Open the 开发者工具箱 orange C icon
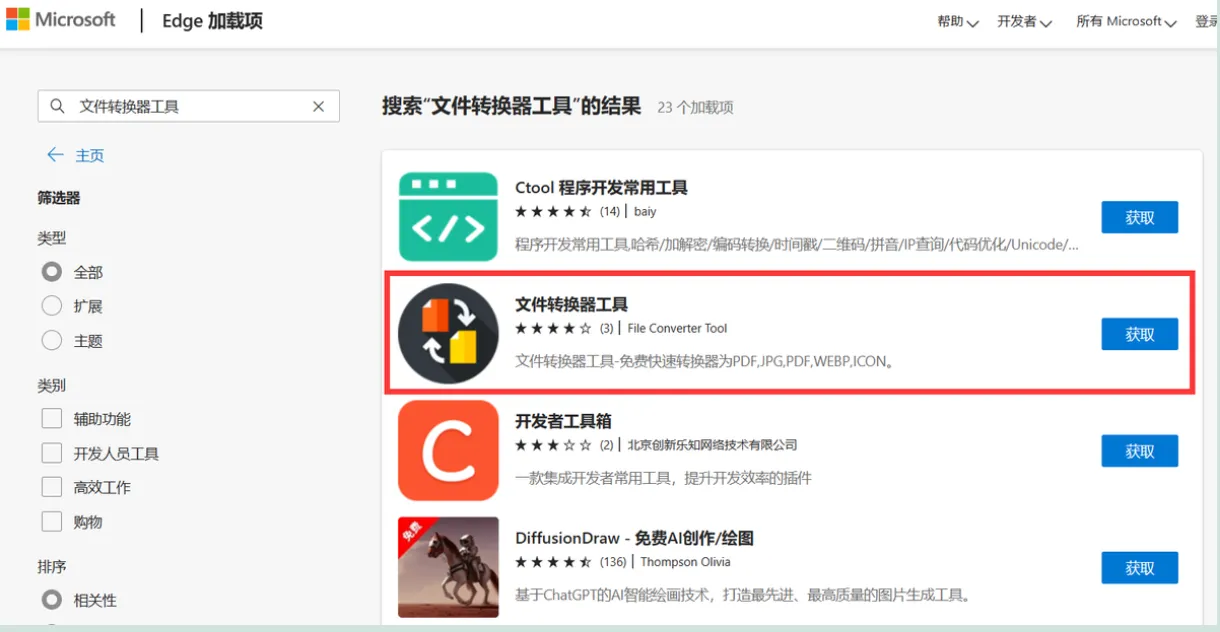The width and height of the screenshot is (1220, 632). coord(448,450)
